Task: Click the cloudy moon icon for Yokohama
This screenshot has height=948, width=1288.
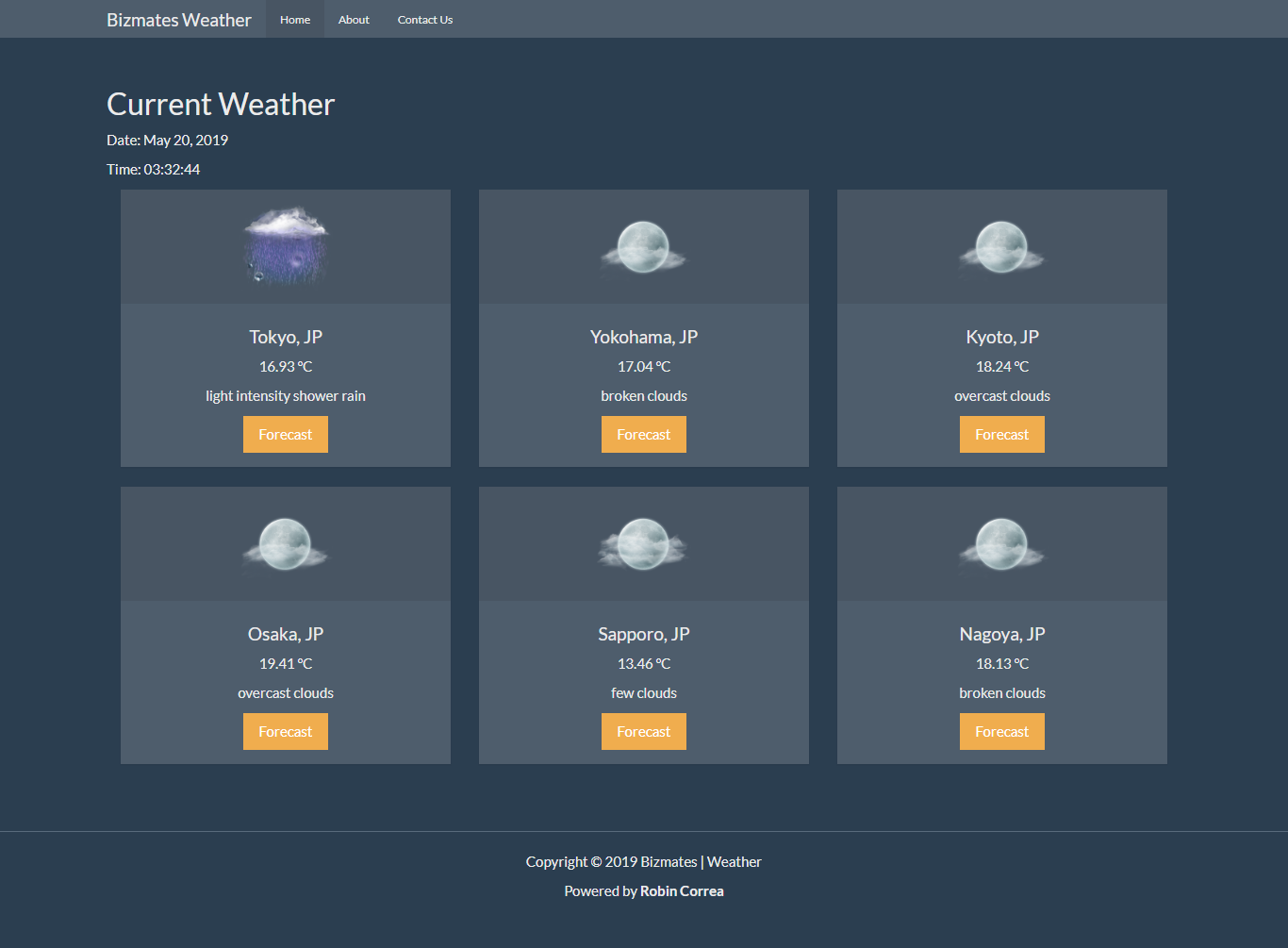Action: point(643,247)
